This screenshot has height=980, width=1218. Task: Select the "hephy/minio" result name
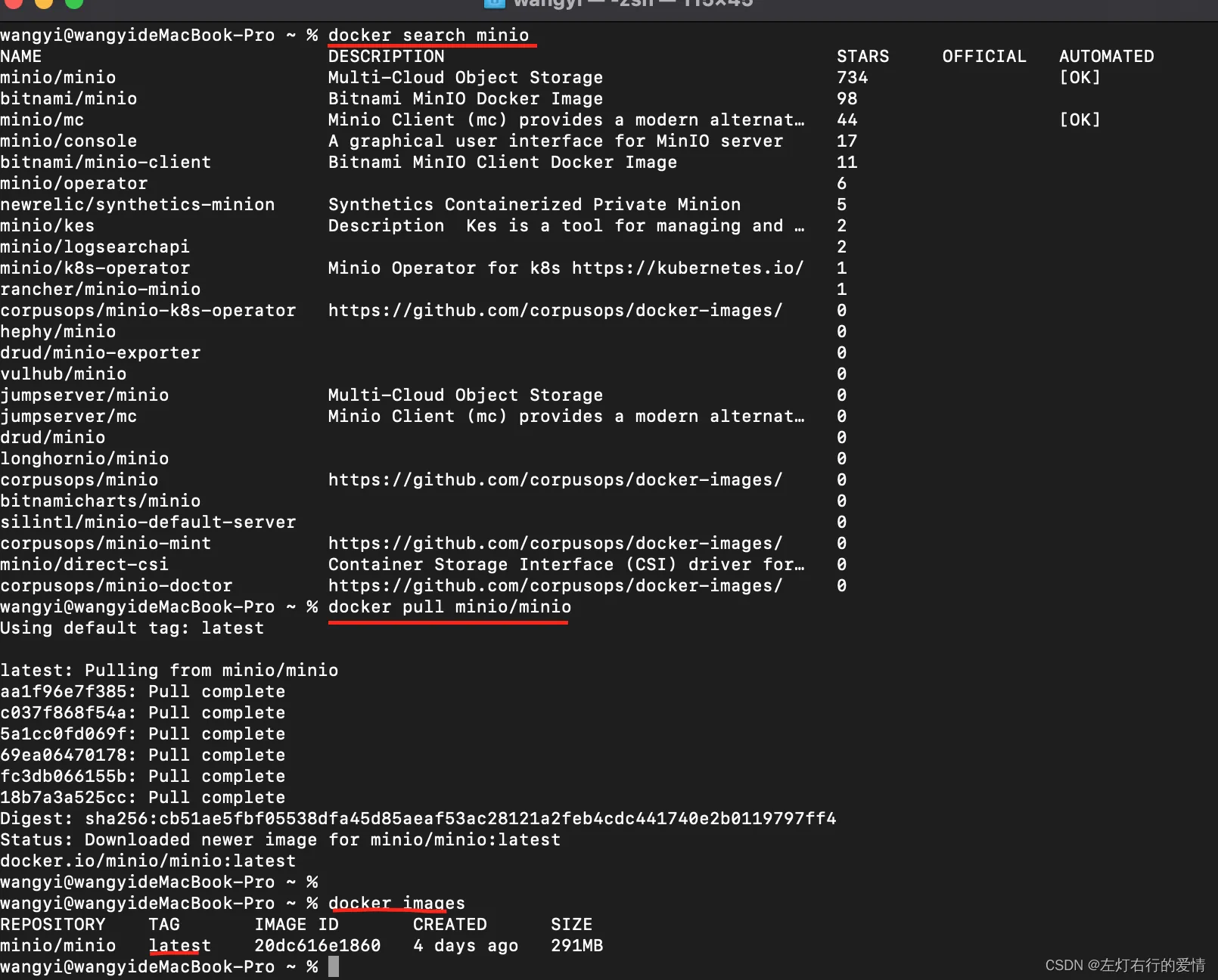(x=58, y=331)
